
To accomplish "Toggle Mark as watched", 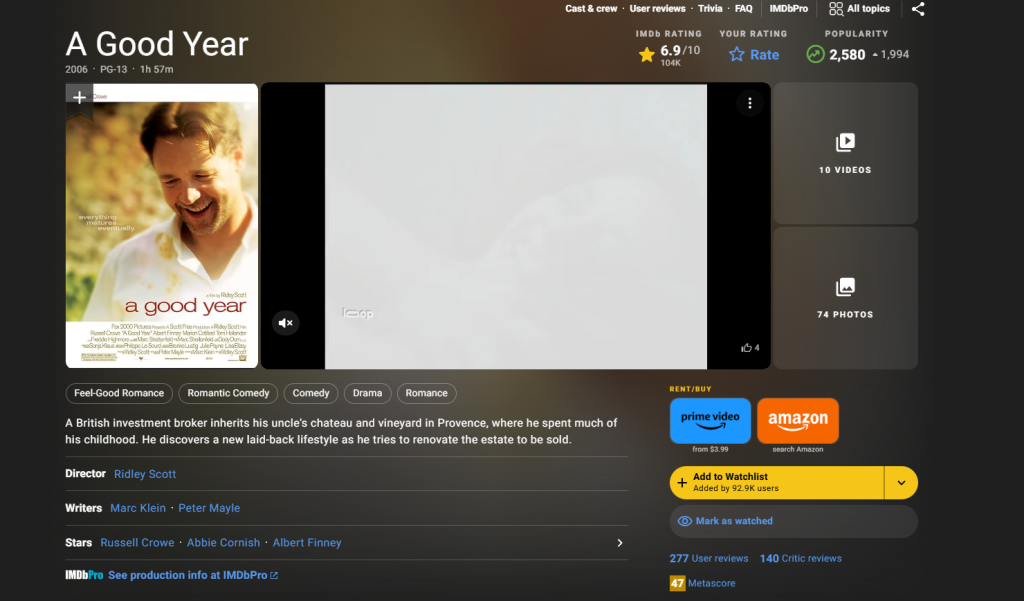I will [793, 521].
